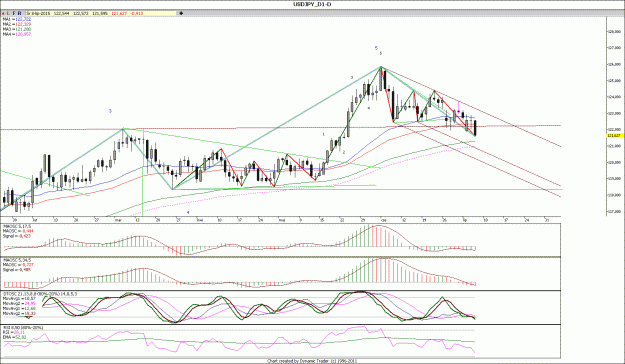Click the 124,000 price axis label
The width and height of the screenshot is (625, 364).
614,97
